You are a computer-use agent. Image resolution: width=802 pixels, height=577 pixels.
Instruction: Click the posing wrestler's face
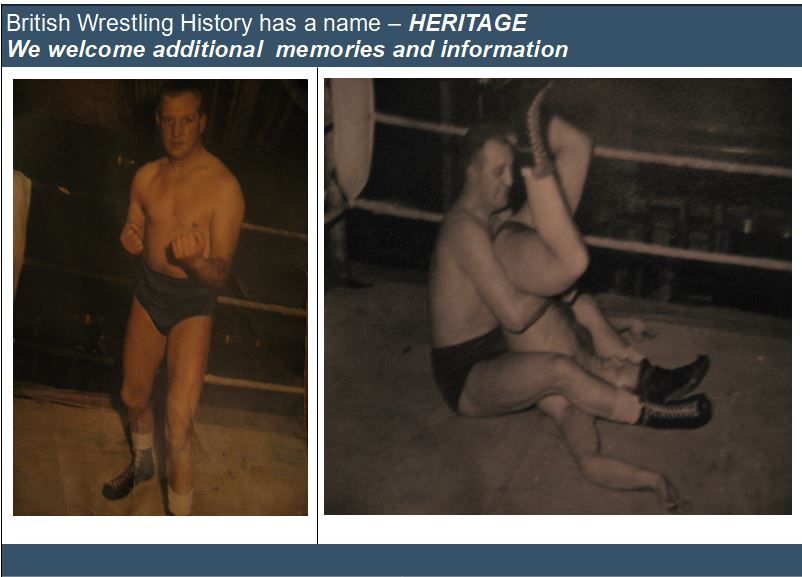pos(178,124)
